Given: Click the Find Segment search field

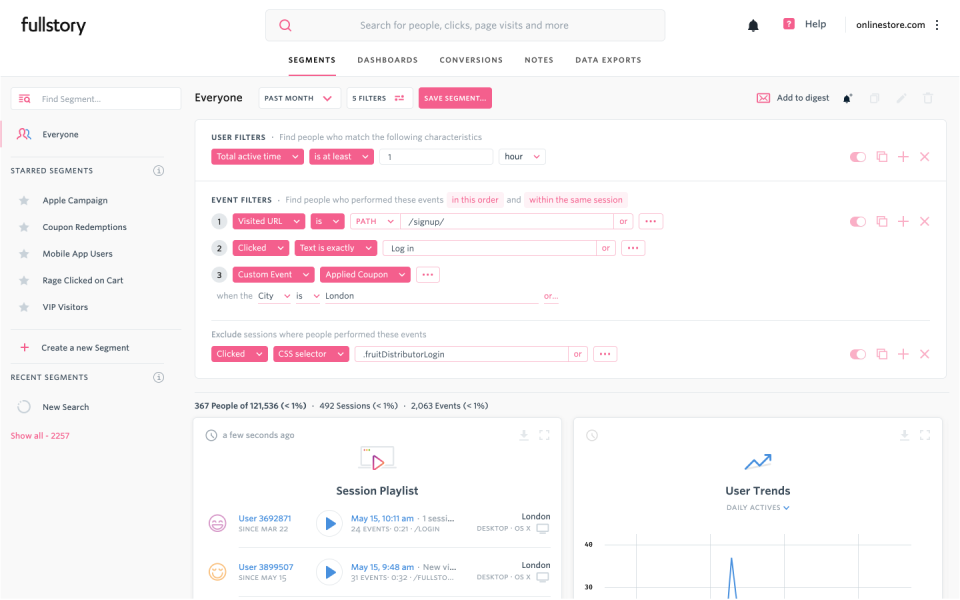Looking at the screenshot, I should coord(95,97).
